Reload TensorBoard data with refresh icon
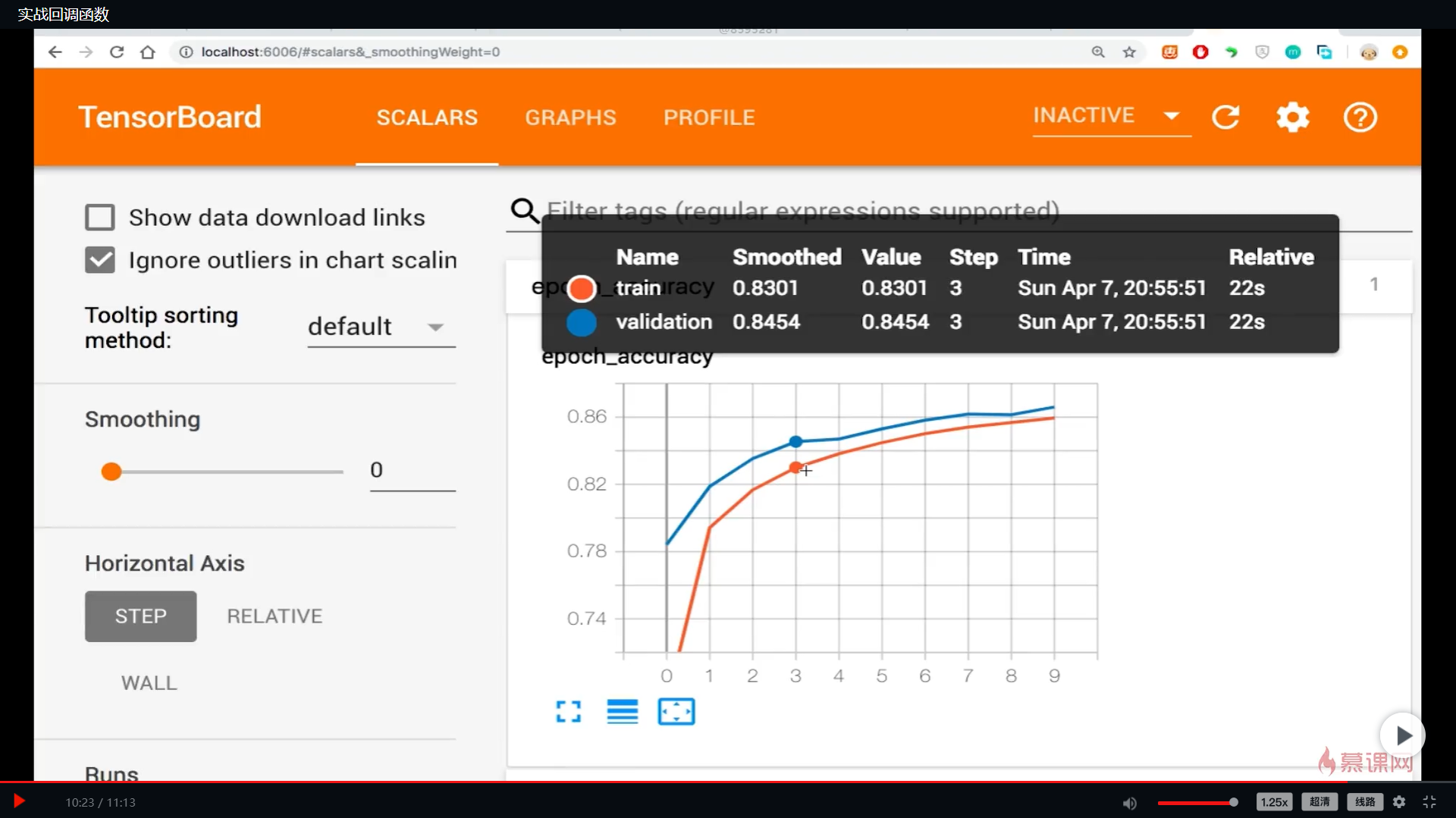The image size is (1456, 818). tap(1225, 118)
